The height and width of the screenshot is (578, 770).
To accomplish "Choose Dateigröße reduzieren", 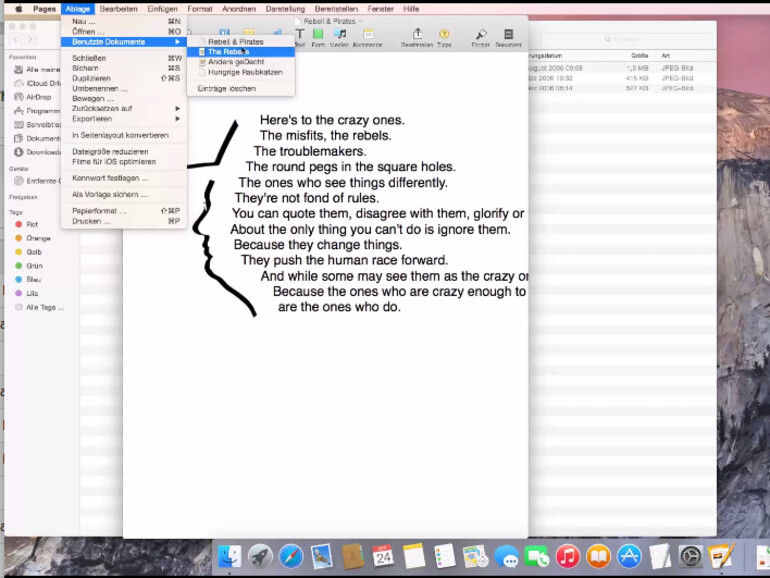I will pyautogui.click(x=124, y=151).
